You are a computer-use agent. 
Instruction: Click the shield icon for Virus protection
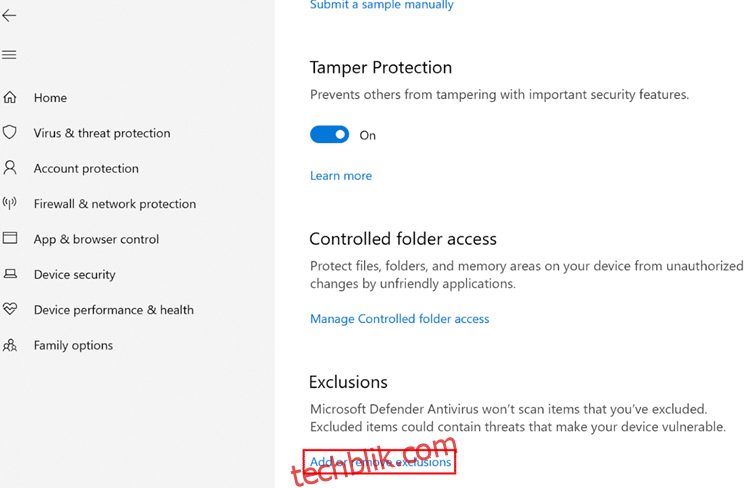[x=10, y=132]
